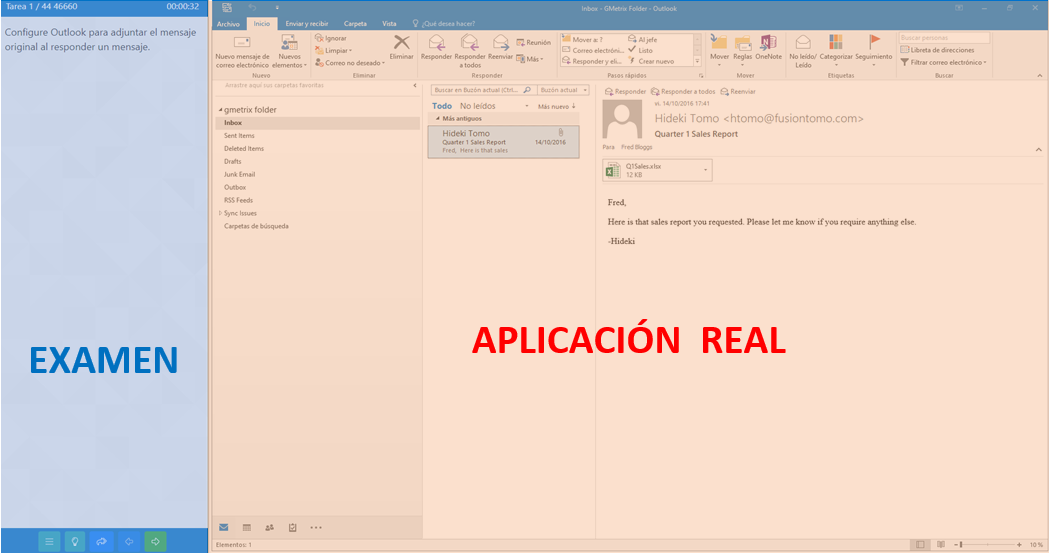Expand the Pasos rápidos gallery
The image size is (1049, 553).
[x=697, y=62]
